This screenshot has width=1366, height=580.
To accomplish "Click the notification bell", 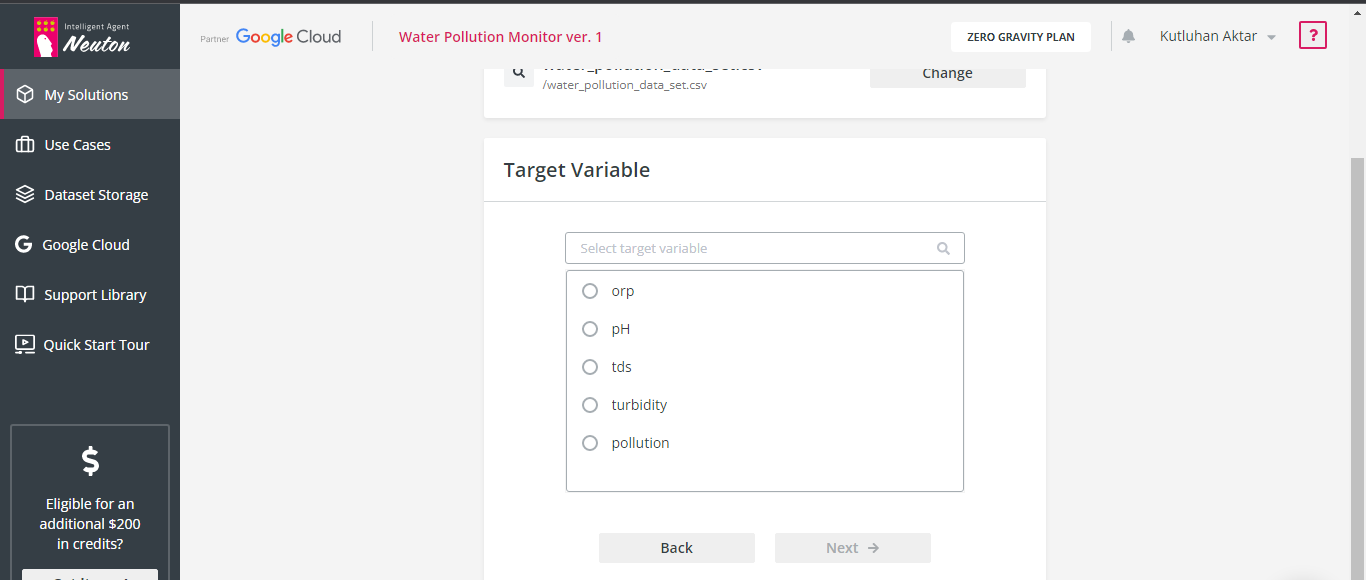I will pos(1128,36).
